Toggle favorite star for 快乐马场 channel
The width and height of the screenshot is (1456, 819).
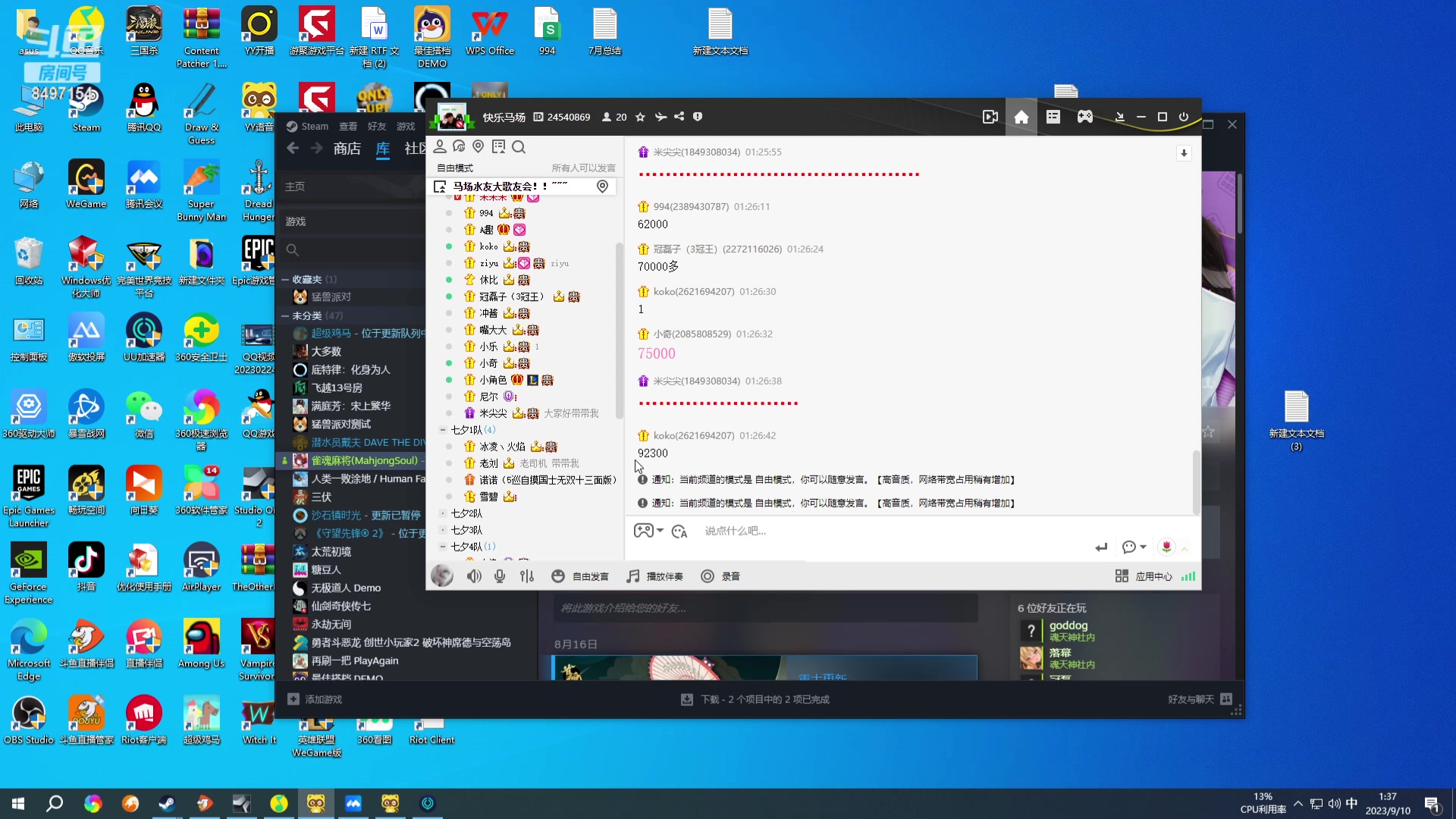click(x=640, y=117)
